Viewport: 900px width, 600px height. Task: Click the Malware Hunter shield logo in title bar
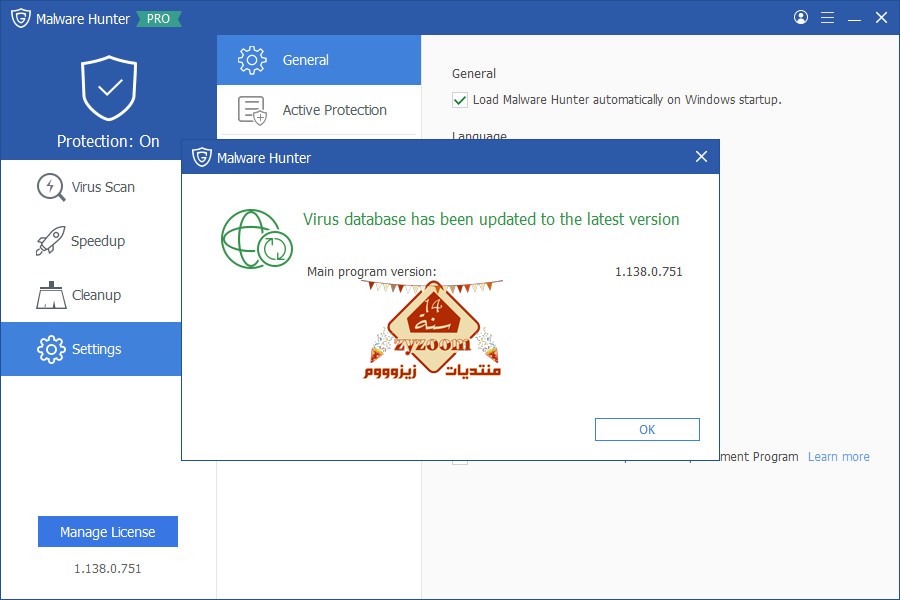pyautogui.click(x=21, y=18)
